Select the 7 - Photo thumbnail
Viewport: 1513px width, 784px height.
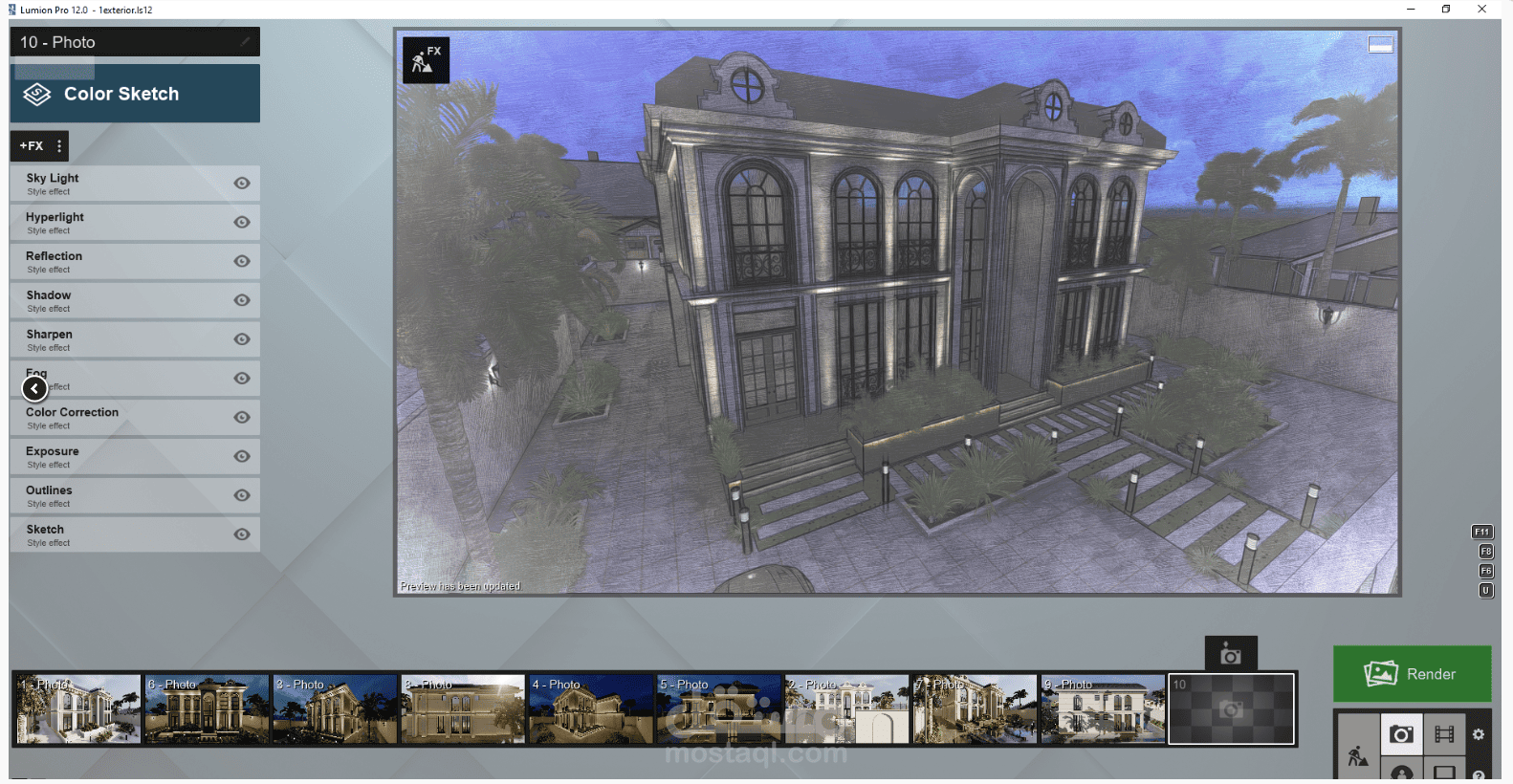(x=975, y=709)
